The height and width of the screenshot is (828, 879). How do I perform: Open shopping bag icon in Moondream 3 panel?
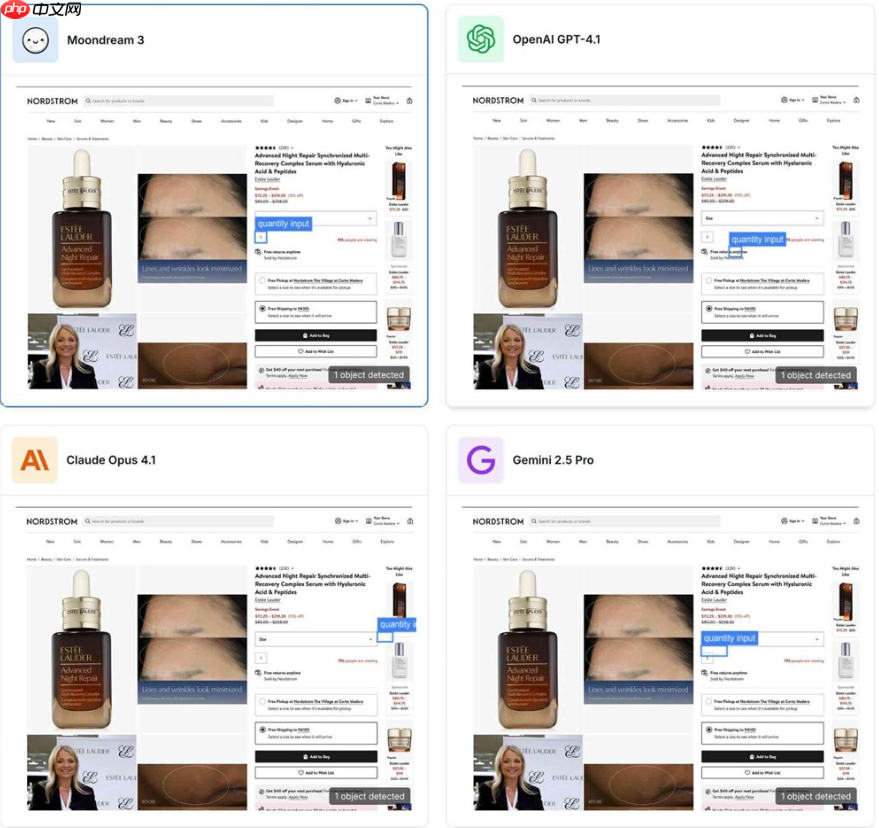[409, 101]
